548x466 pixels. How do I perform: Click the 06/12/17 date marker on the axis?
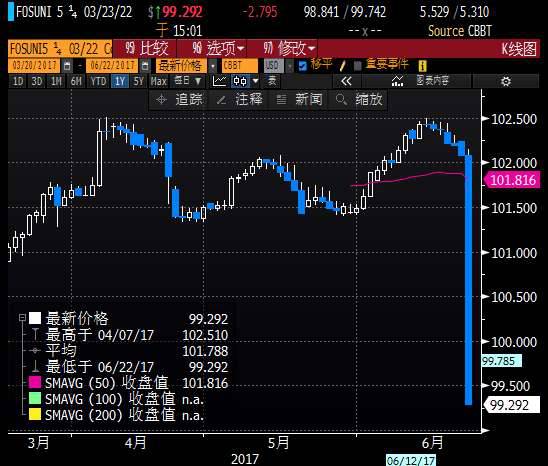[411, 460]
